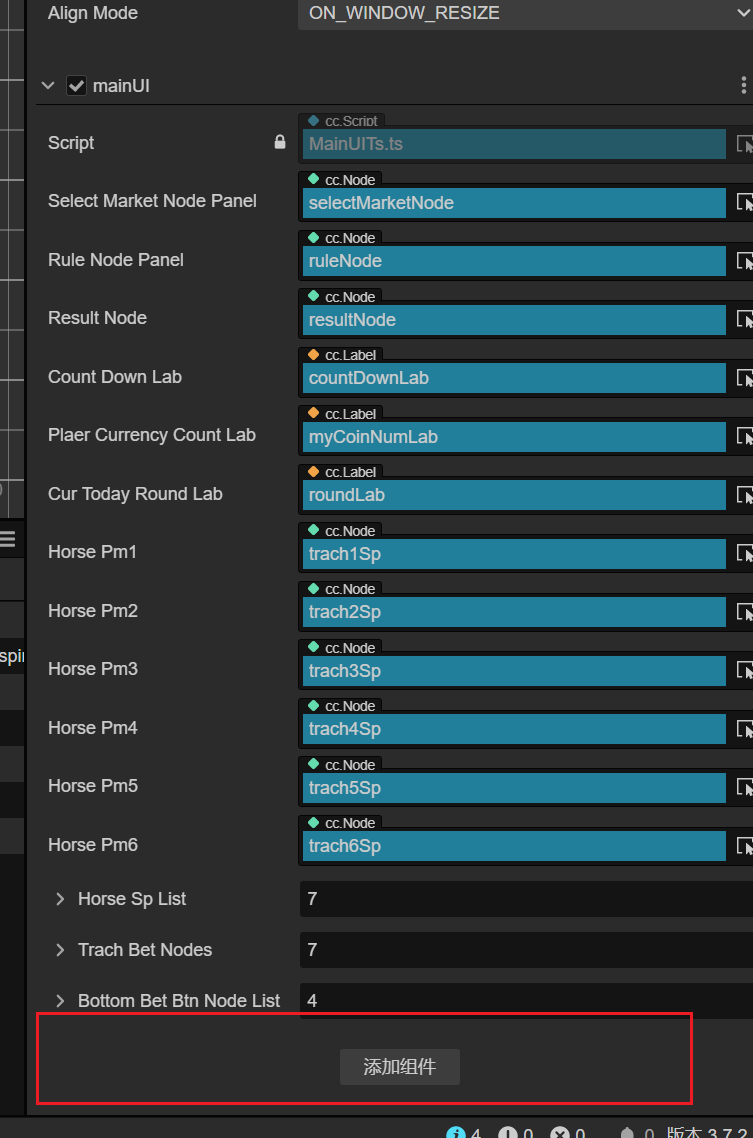
Task: Expand the Trach Bet Nodes array
Action: click(61, 950)
